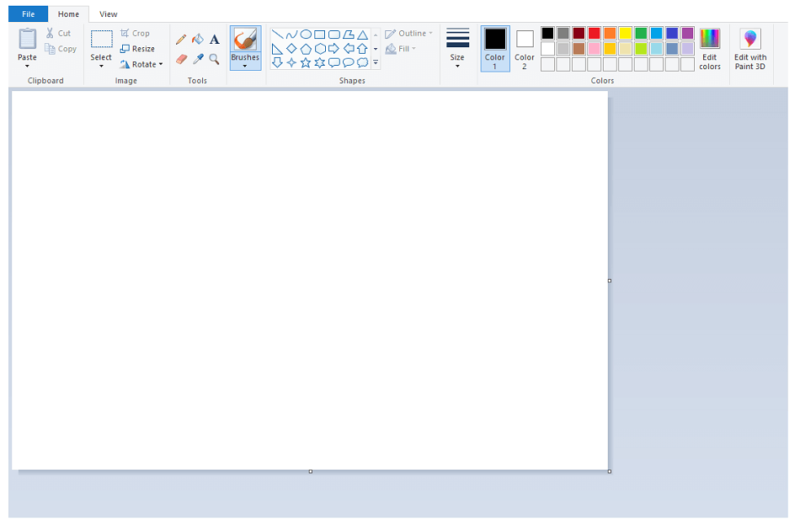Choose the Triangle shape
The height and width of the screenshot is (529, 800).
click(x=362, y=35)
